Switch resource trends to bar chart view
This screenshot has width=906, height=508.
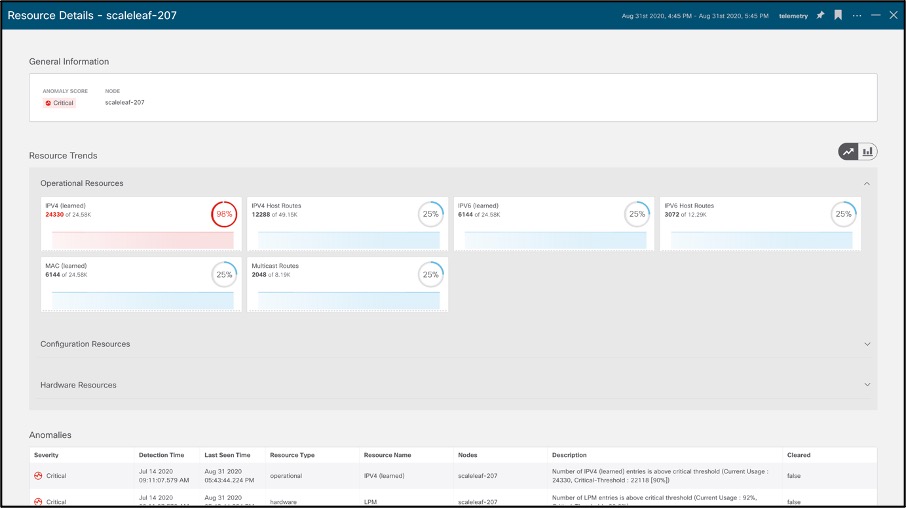pyautogui.click(x=867, y=151)
